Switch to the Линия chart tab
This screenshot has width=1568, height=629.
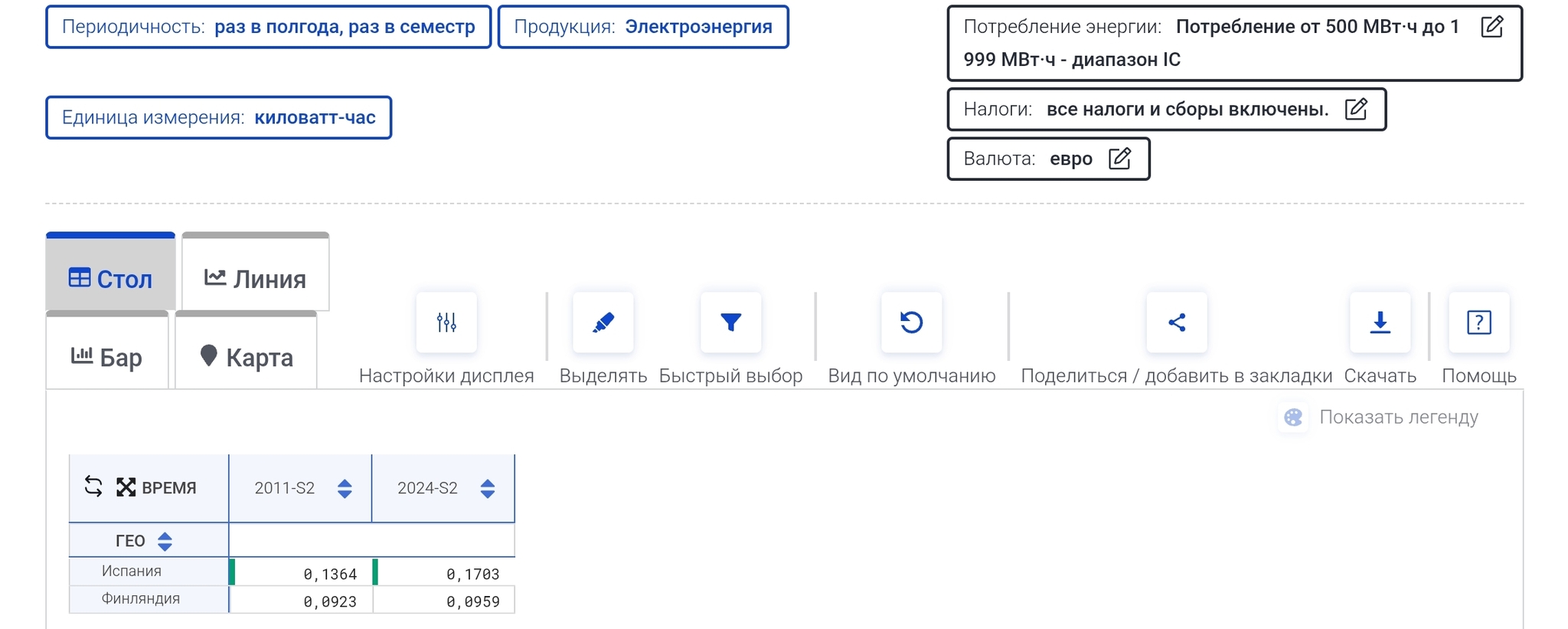pos(256,279)
